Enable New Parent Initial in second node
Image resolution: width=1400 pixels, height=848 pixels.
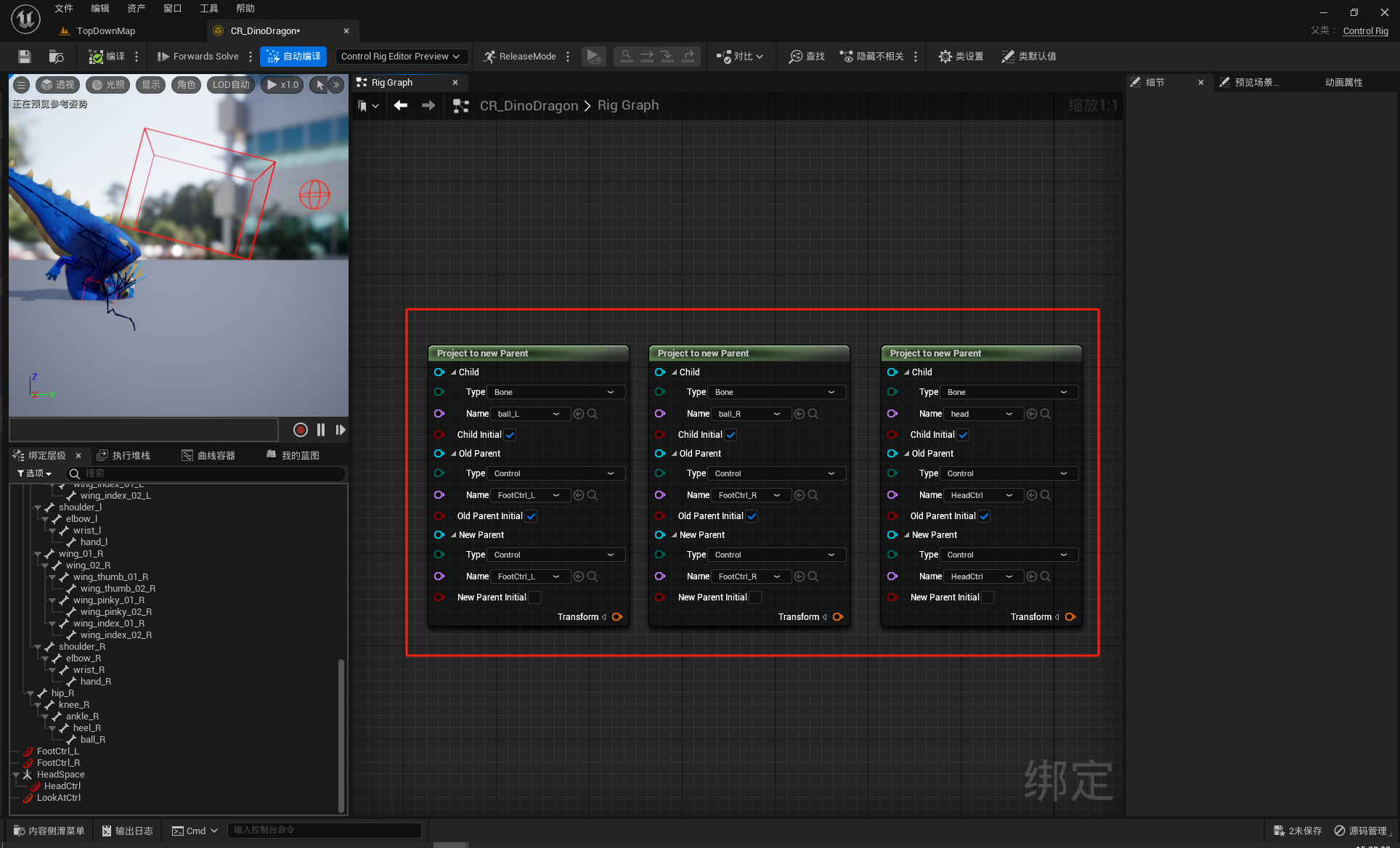coord(755,598)
